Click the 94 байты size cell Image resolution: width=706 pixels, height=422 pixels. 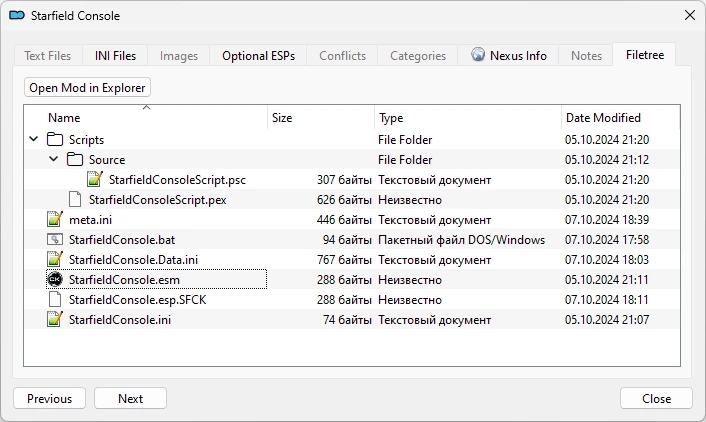(347, 240)
